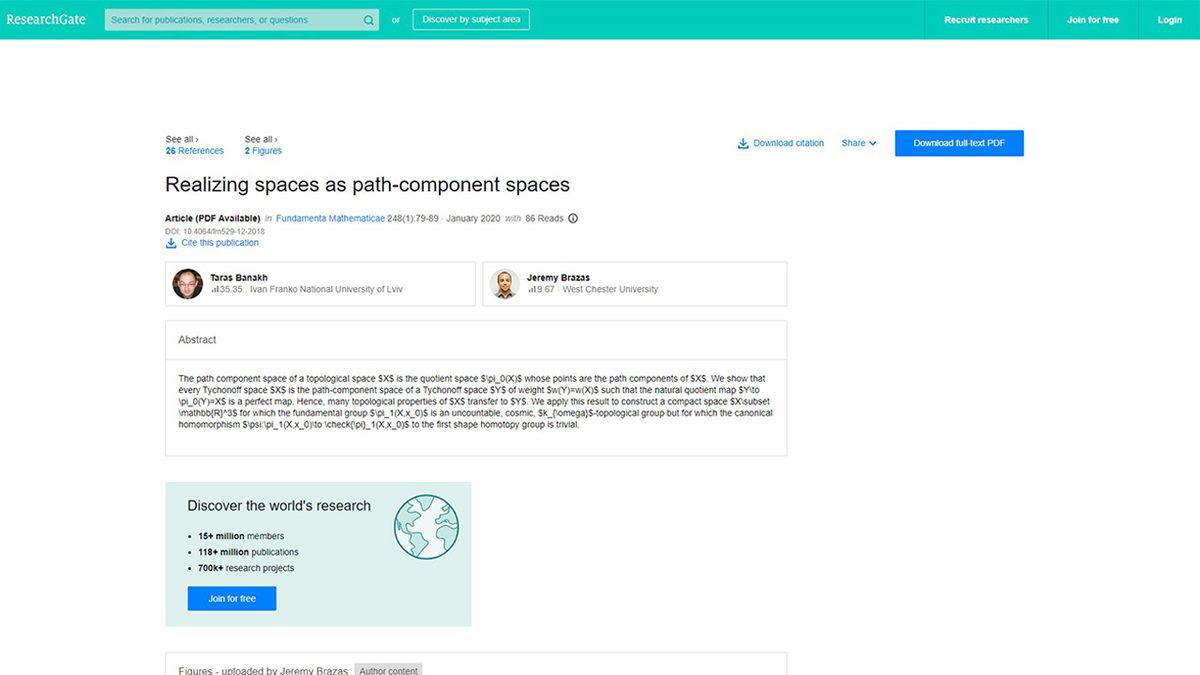Click the globe illustration in Discover panel

(x=425, y=525)
